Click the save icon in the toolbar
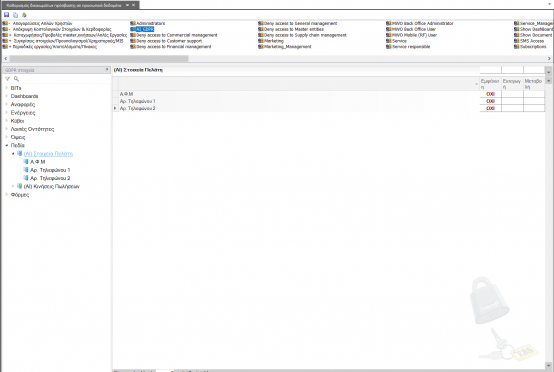Screen dimensions: 554x372 6,15
